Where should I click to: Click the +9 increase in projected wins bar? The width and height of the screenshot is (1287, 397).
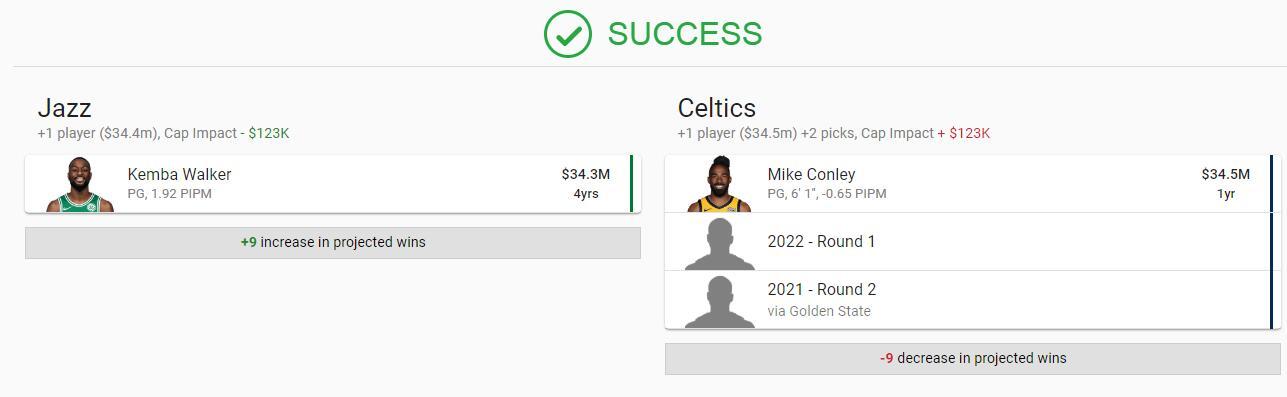[x=333, y=243]
